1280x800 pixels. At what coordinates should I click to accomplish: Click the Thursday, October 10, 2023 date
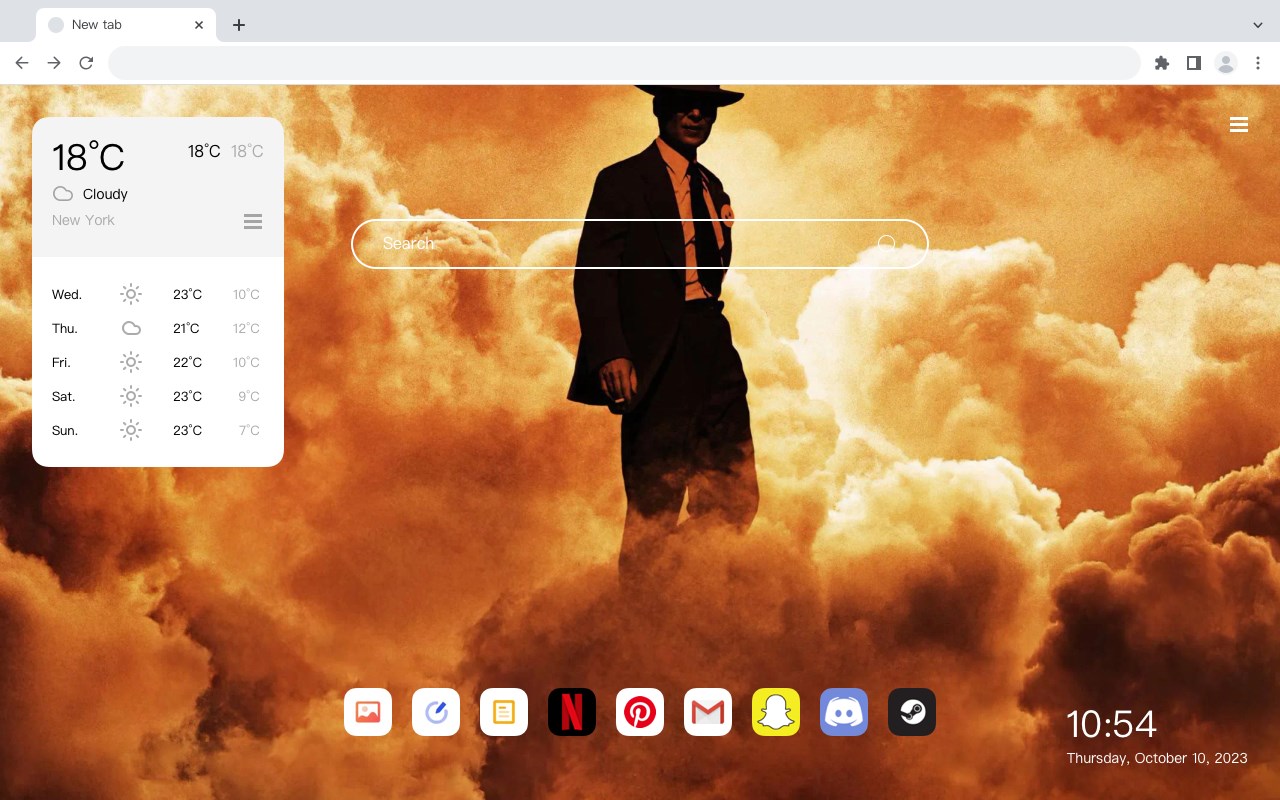[x=1157, y=758]
